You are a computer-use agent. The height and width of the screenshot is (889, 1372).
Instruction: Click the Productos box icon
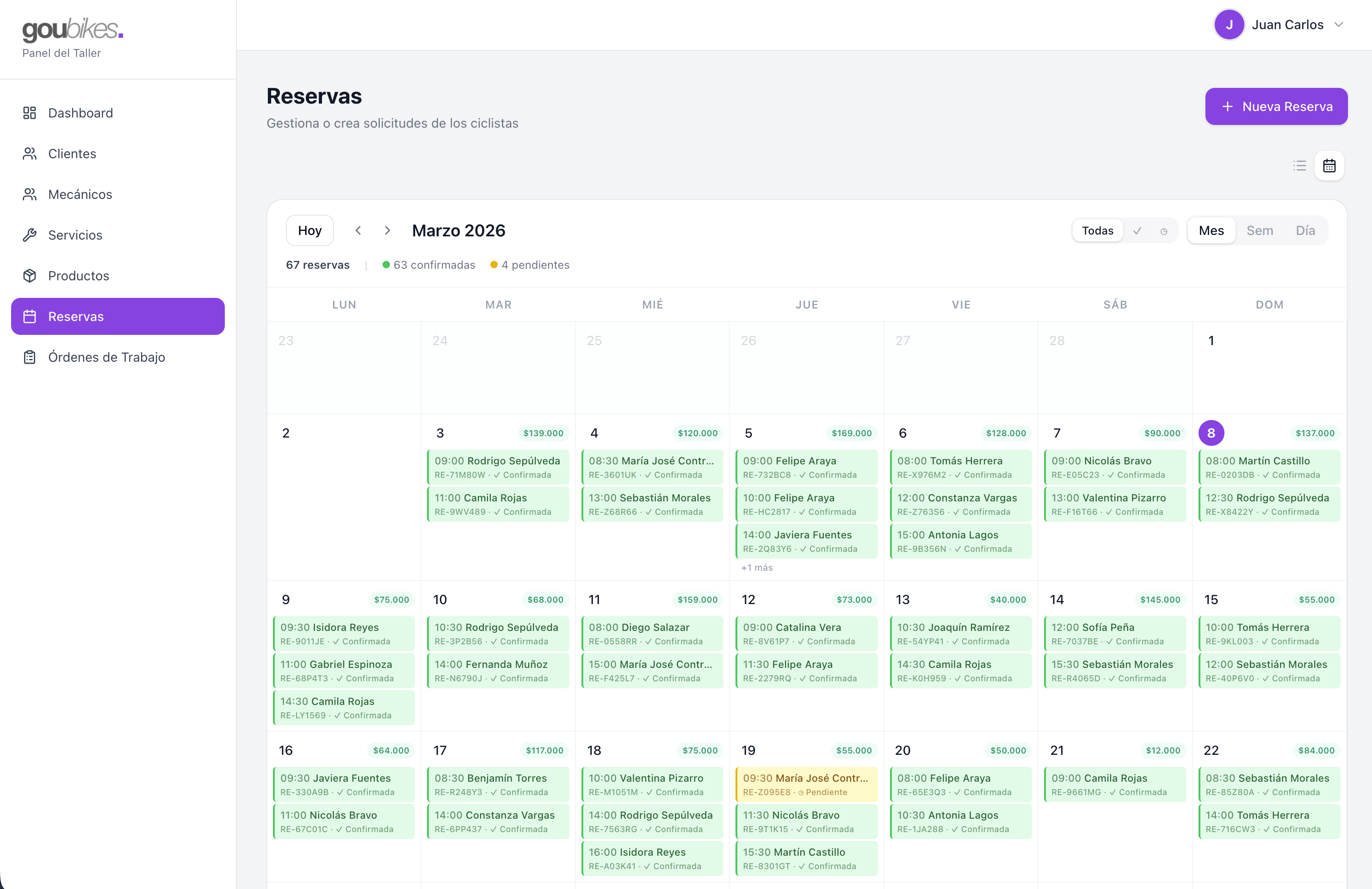point(30,276)
